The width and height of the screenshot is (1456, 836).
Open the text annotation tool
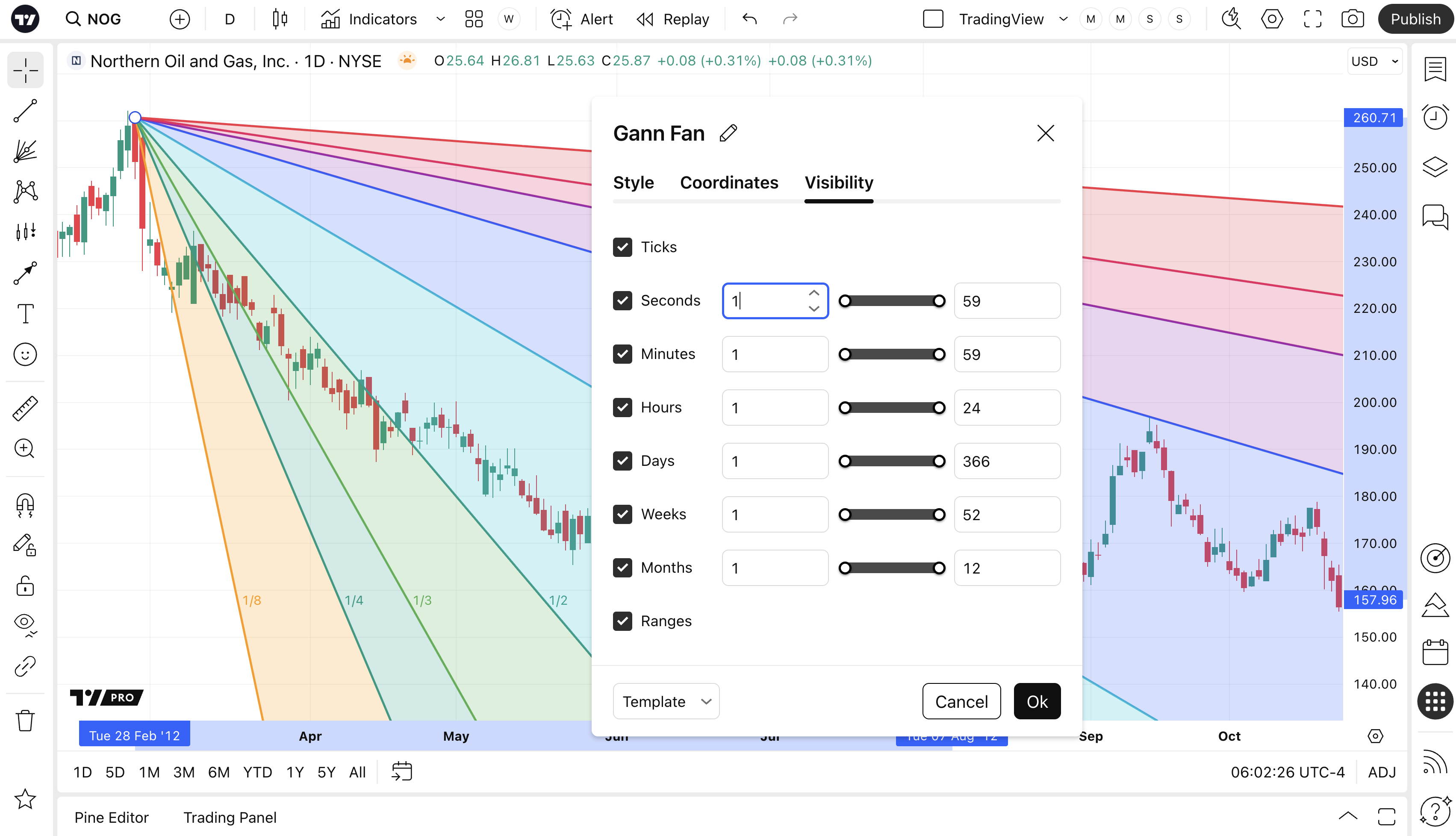[x=25, y=314]
